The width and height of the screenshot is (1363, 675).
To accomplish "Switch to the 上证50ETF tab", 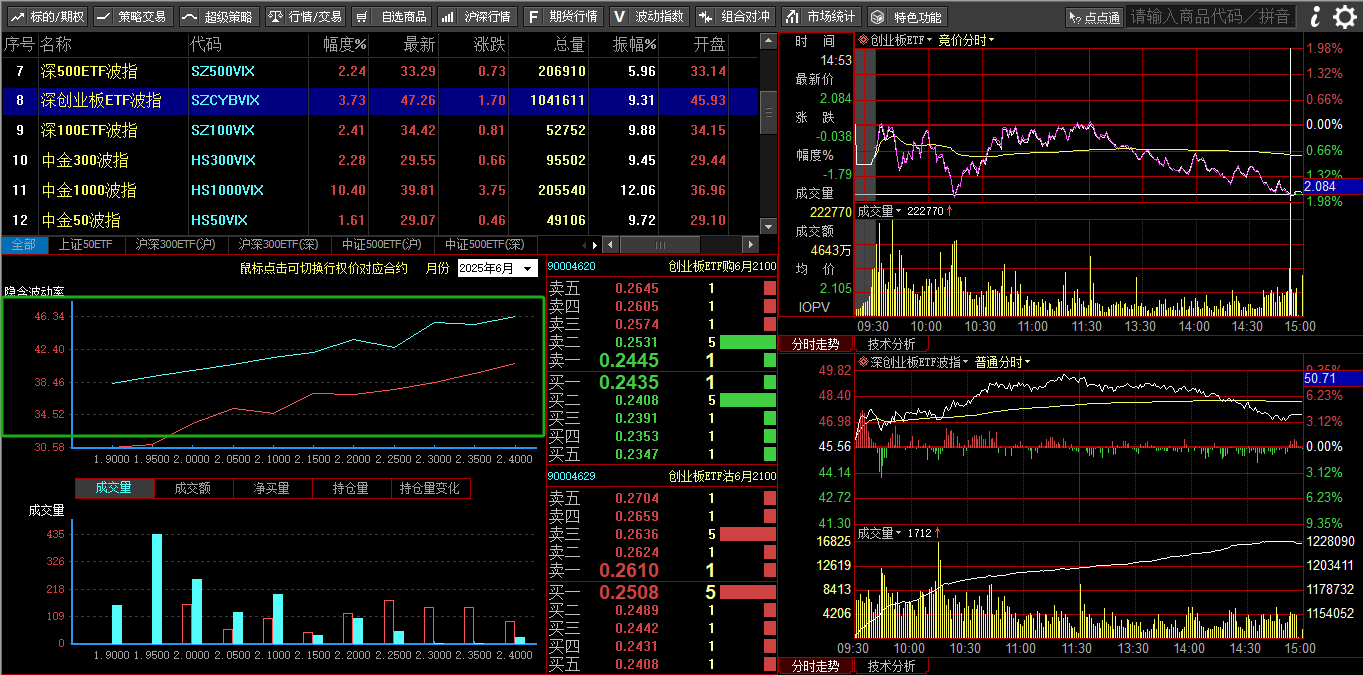I will point(85,244).
